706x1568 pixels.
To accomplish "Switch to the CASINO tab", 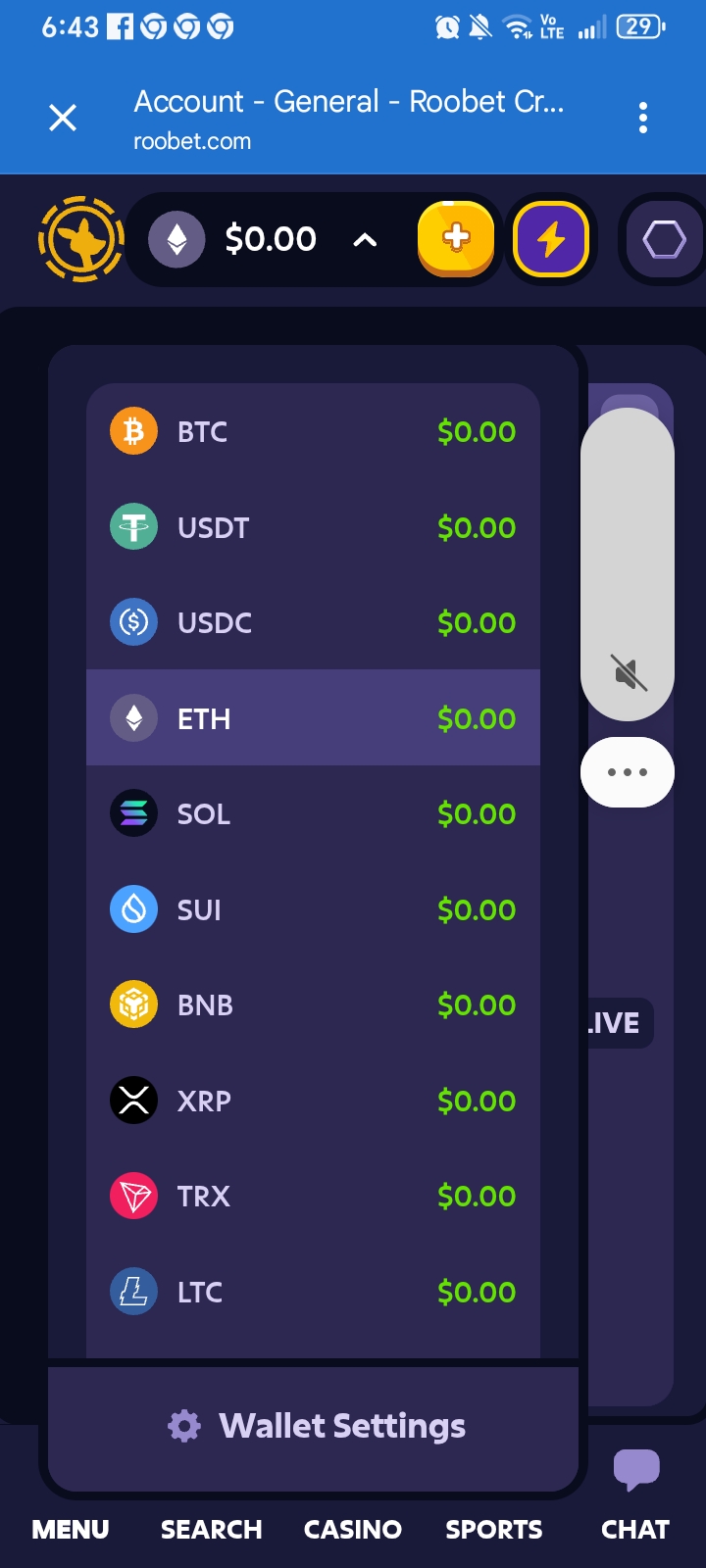I will tap(353, 1529).
